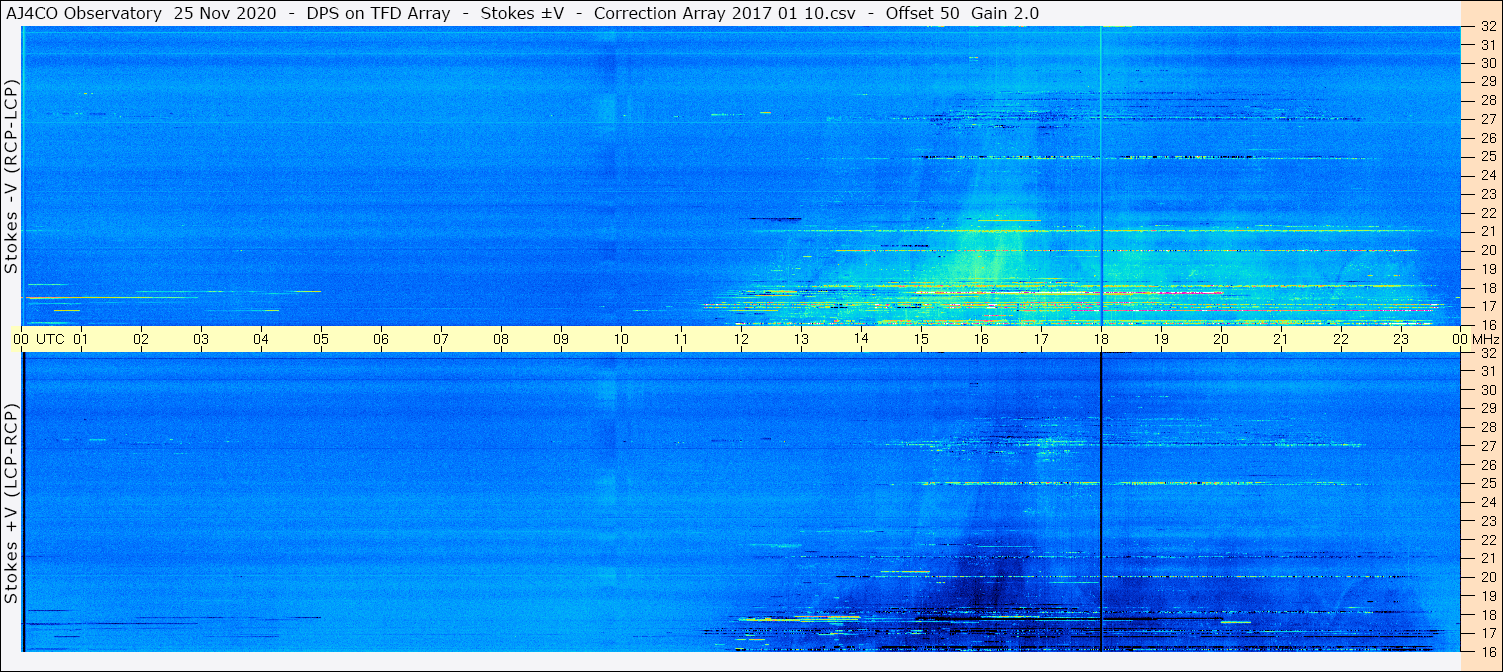Select the 09 hour tick on time axis
Screen dimensions: 1503x672
coord(561,339)
